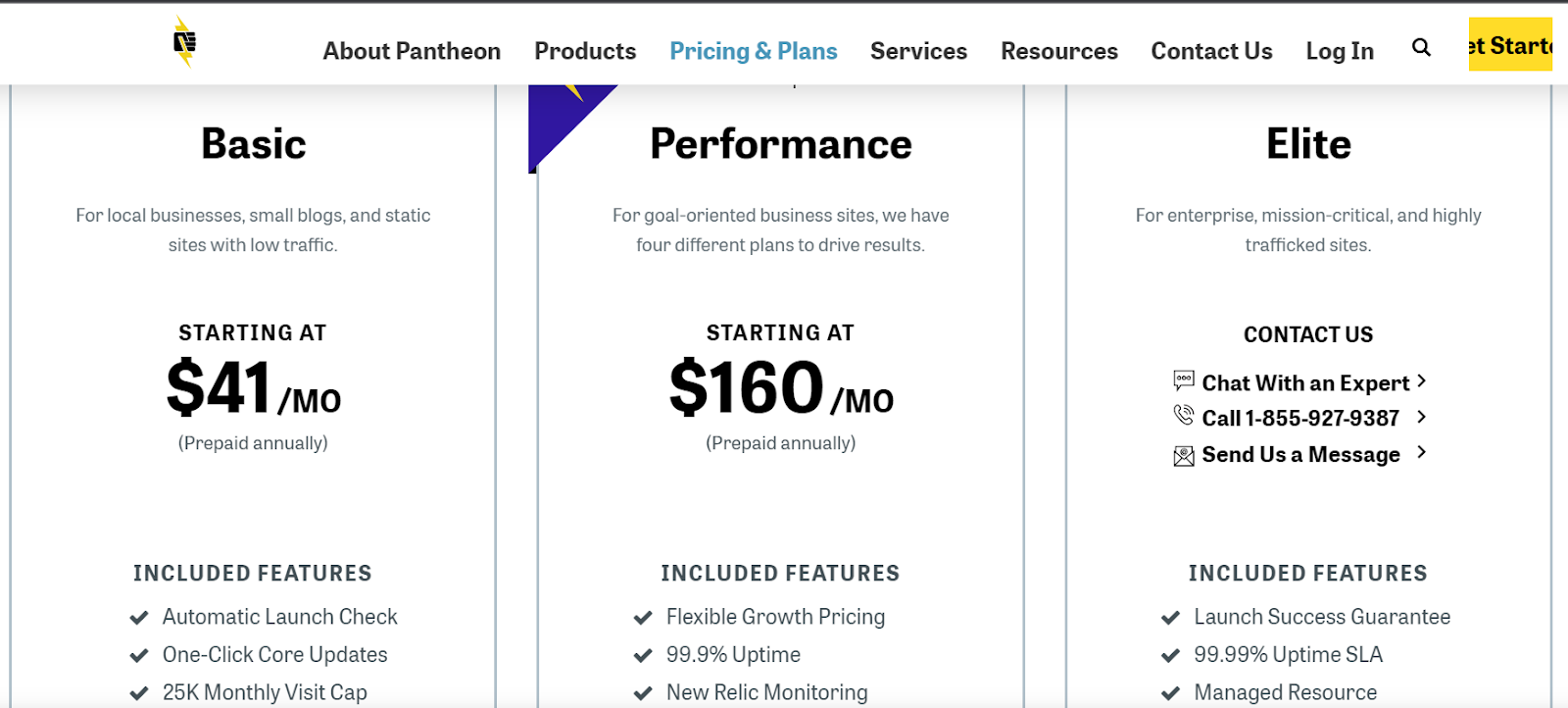The image size is (1568, 708).
Task: Open the Services menu
Action: pos(918,51)
